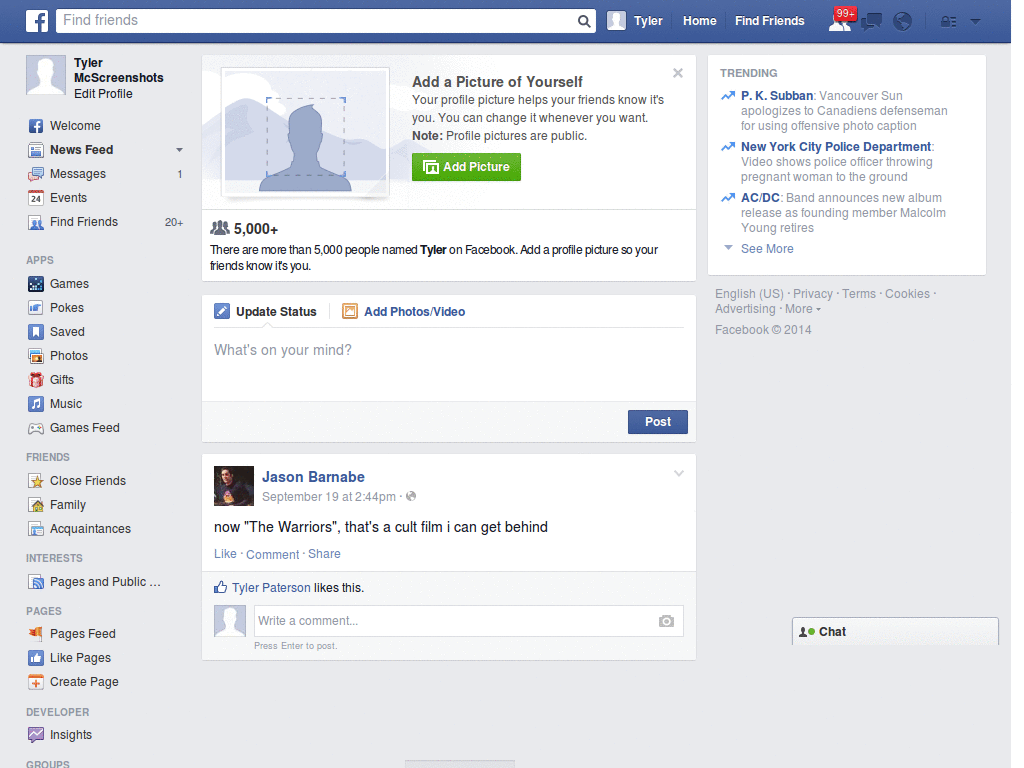Screen dimensions: 1024x768
Task: Click Share link under the post
Action: point(324,554)
